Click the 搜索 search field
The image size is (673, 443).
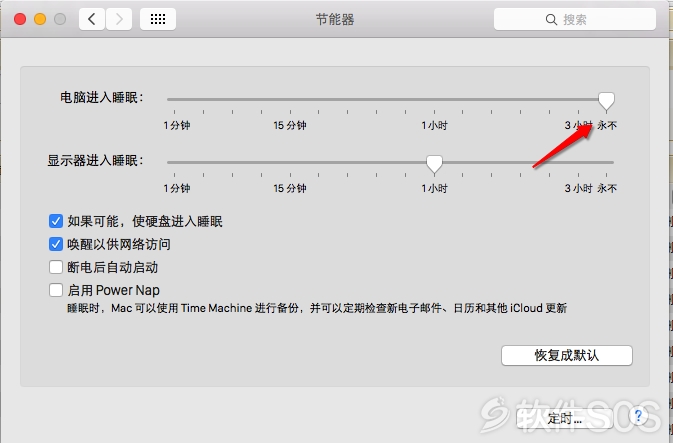click(x=575, y=19)
